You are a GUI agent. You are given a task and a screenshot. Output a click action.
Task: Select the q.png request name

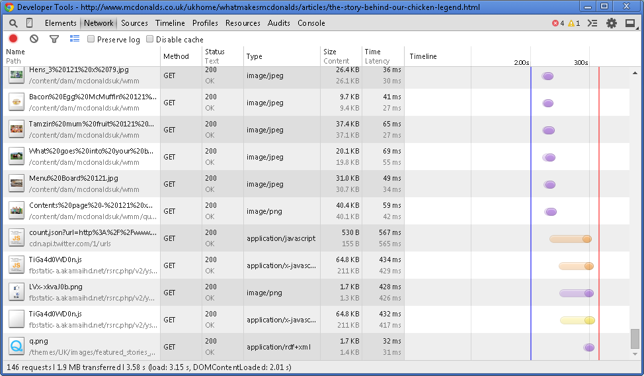pyautogui.click(x=39, y=341)
